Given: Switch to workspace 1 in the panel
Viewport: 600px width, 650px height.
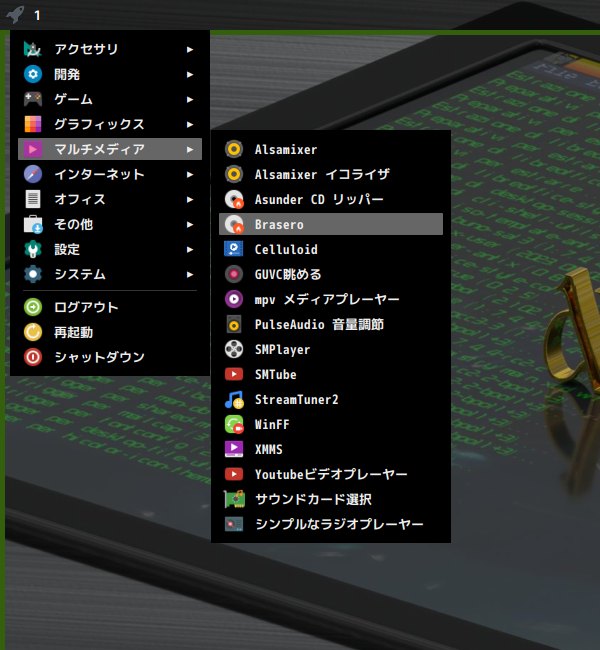Looking at the screenshot, I should coord(37,16).
